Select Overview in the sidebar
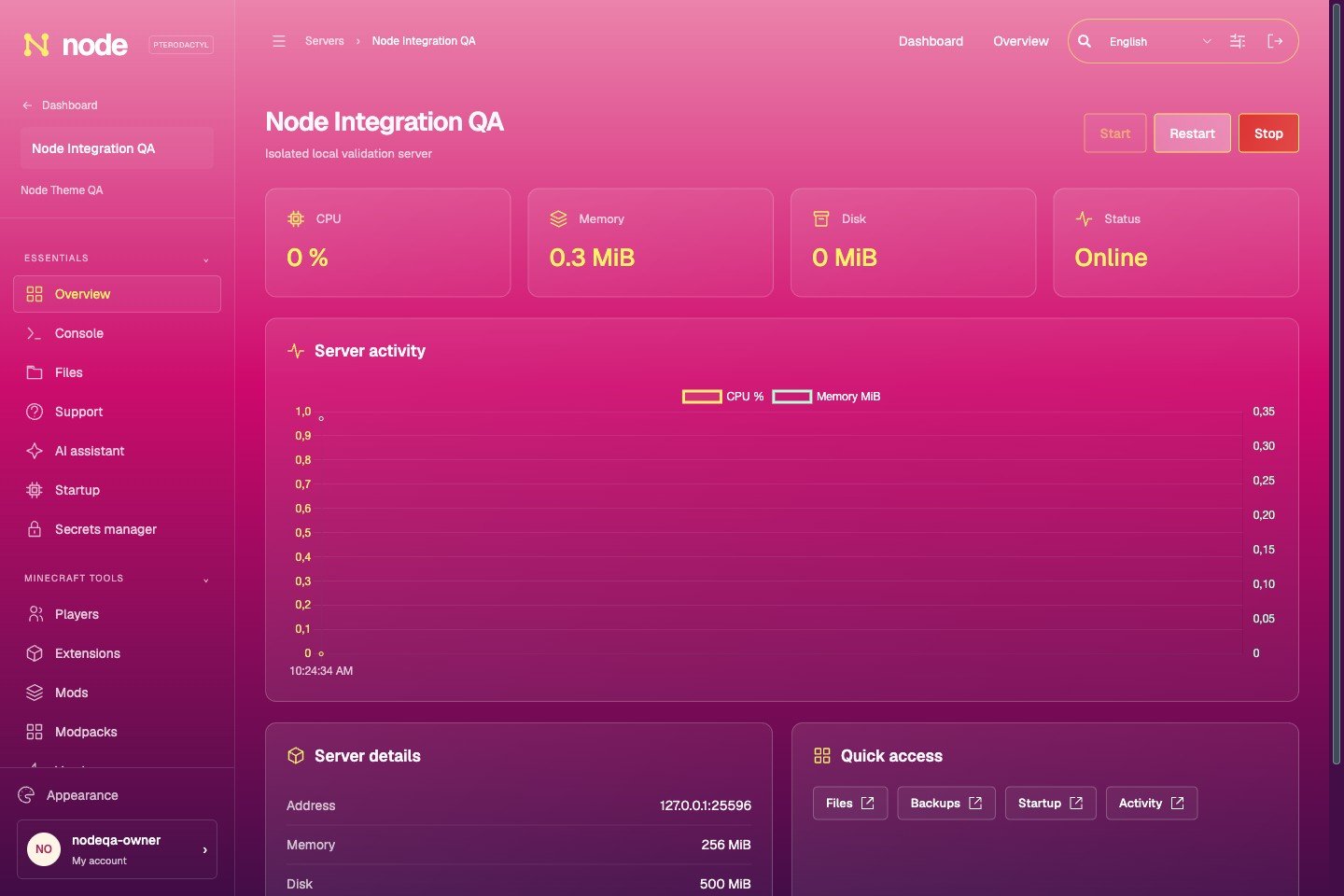Viewport: 1344px width, 896px height. click(117, 294)
